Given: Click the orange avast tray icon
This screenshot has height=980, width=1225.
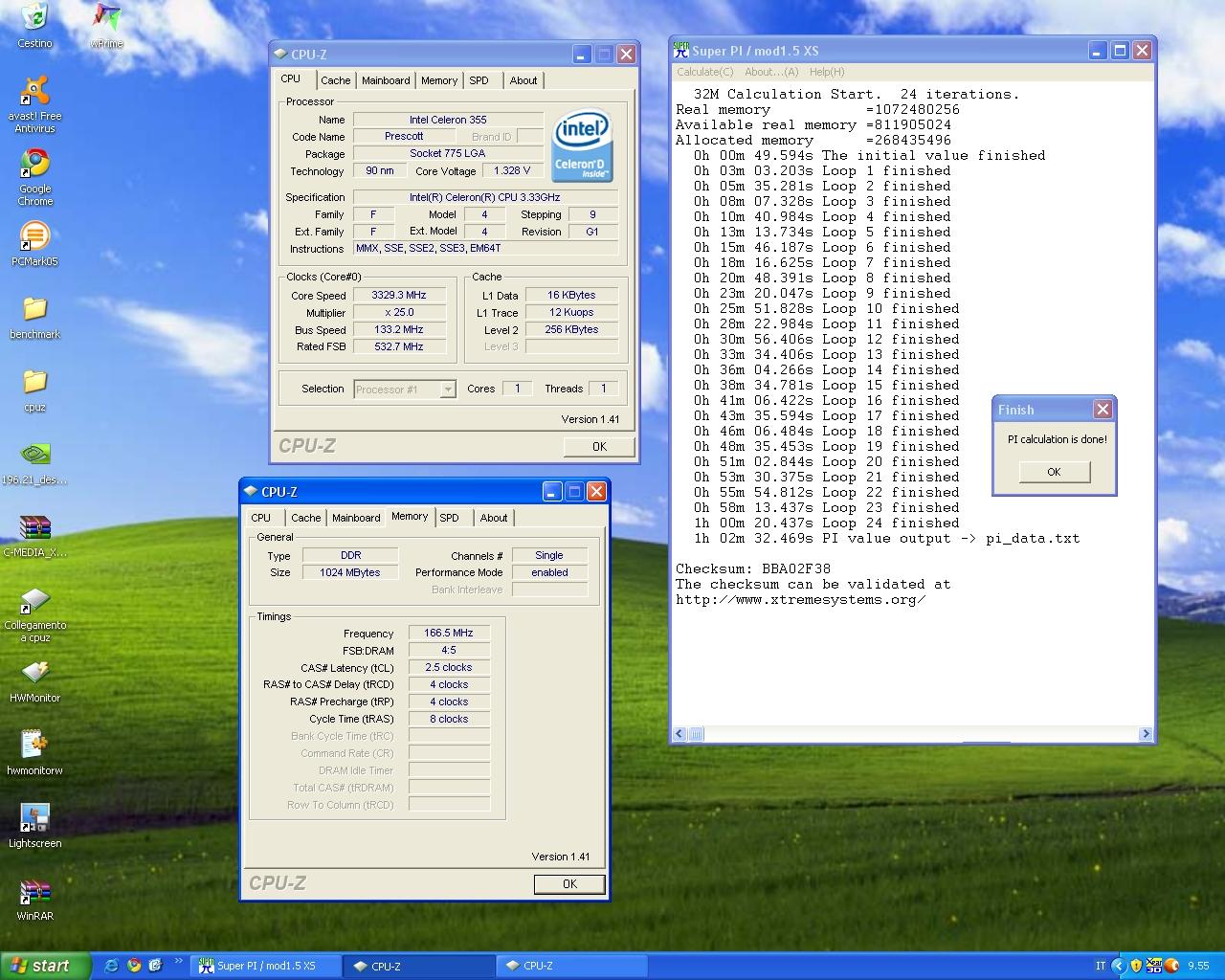Looking at the screenshot, I should [1170, 966].
